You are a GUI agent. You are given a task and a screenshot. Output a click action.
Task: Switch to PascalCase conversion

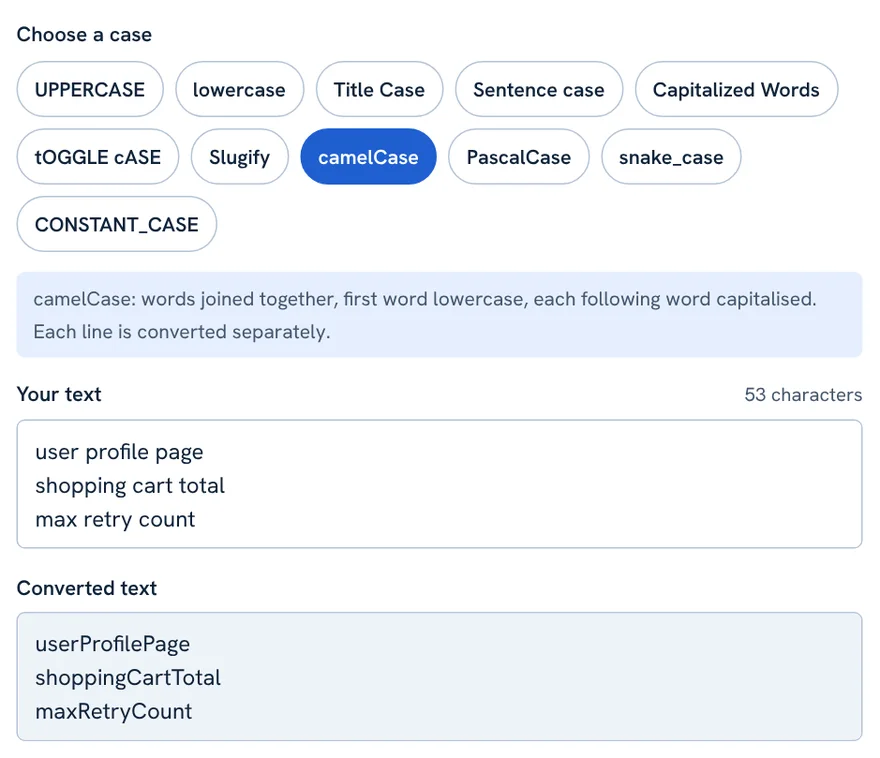tap(519, 157)
